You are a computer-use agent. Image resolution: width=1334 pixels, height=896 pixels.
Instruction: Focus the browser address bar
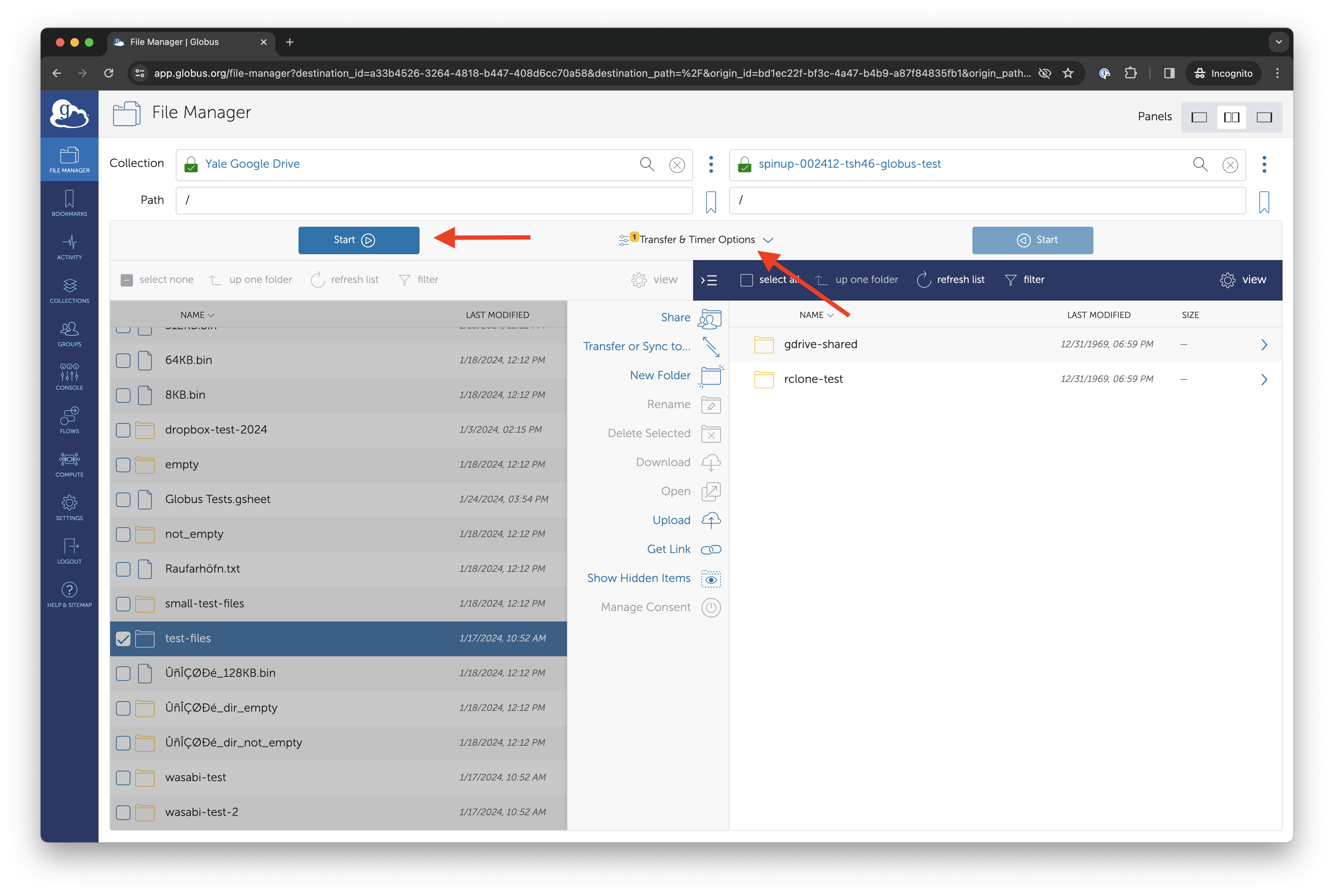pyautogui.click(x=592, y=73)
